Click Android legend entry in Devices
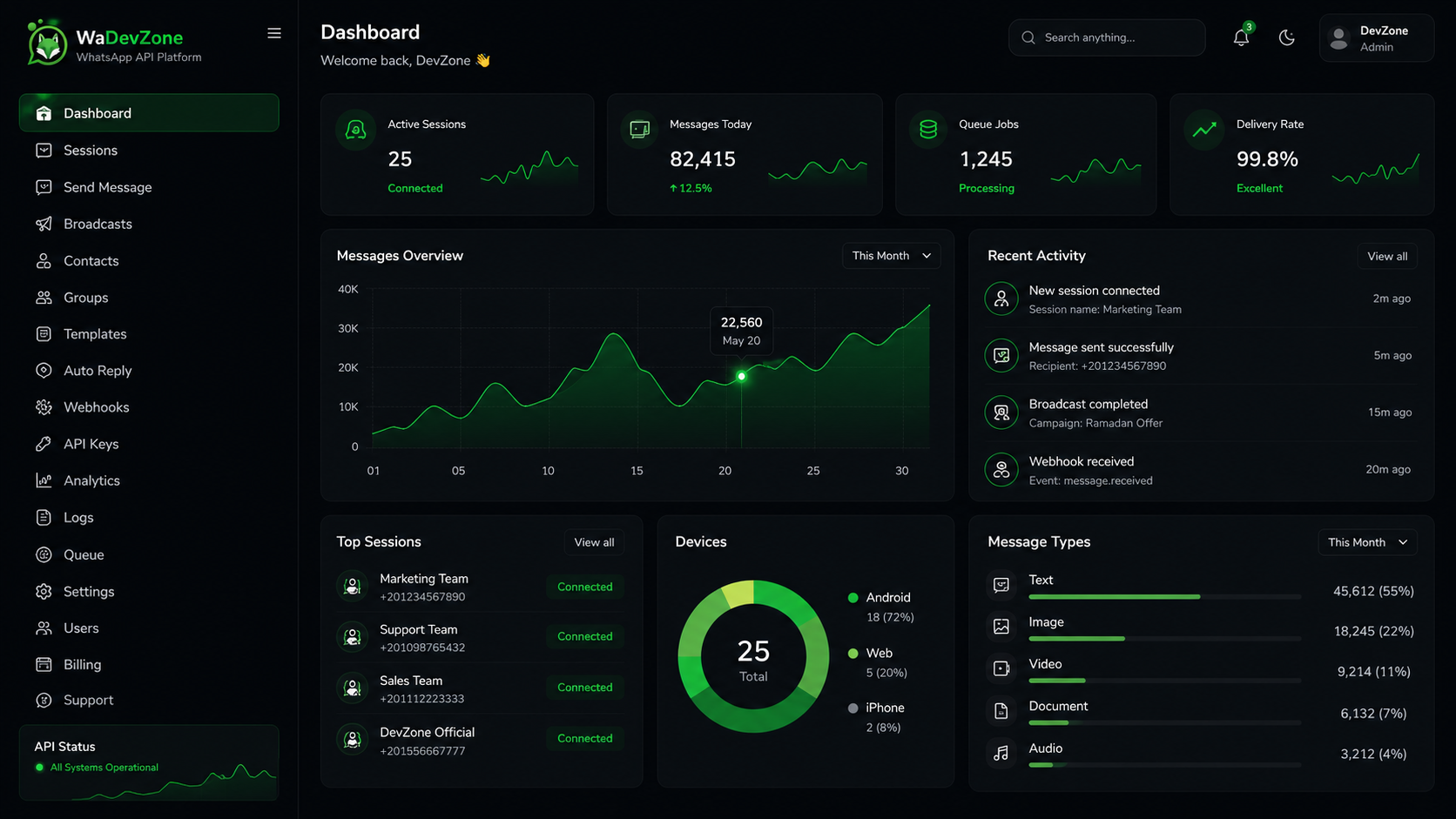Screen dimensions: 1456x819 881,607
